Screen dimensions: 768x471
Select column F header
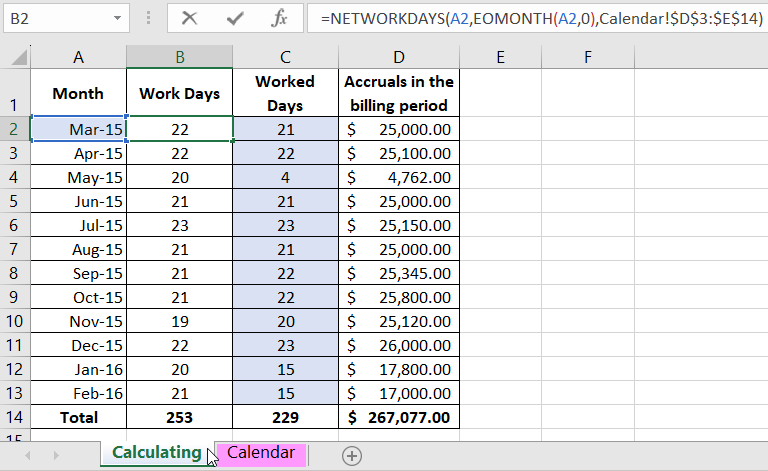point(588,57)
